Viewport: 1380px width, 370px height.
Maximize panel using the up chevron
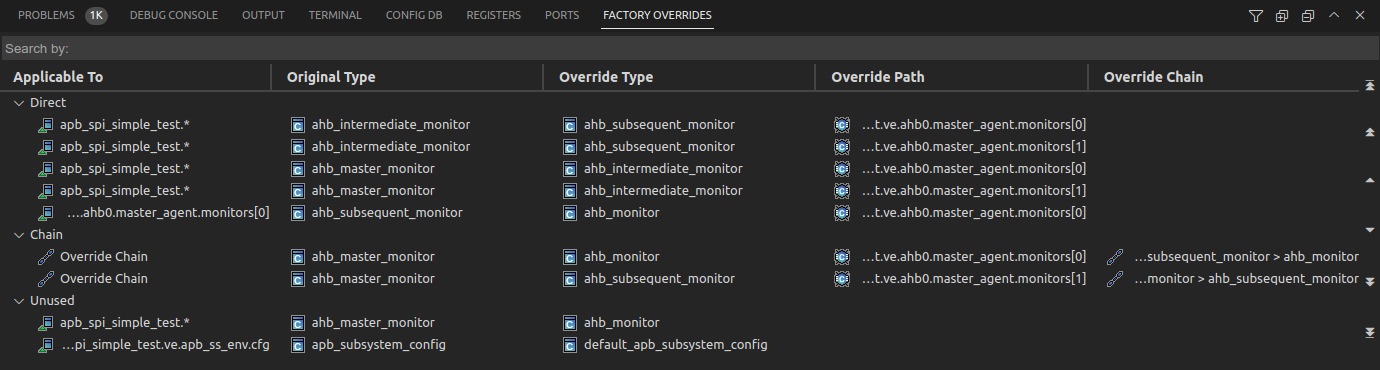[1334, 16]
